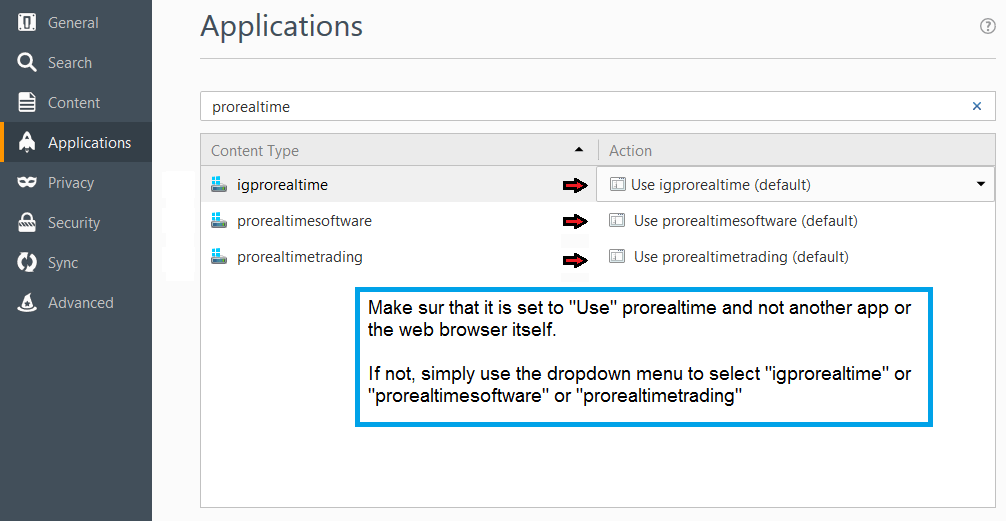Click the Advanced wizard hat icon
Screen dimensions: 1006x521
click(27, 303)
